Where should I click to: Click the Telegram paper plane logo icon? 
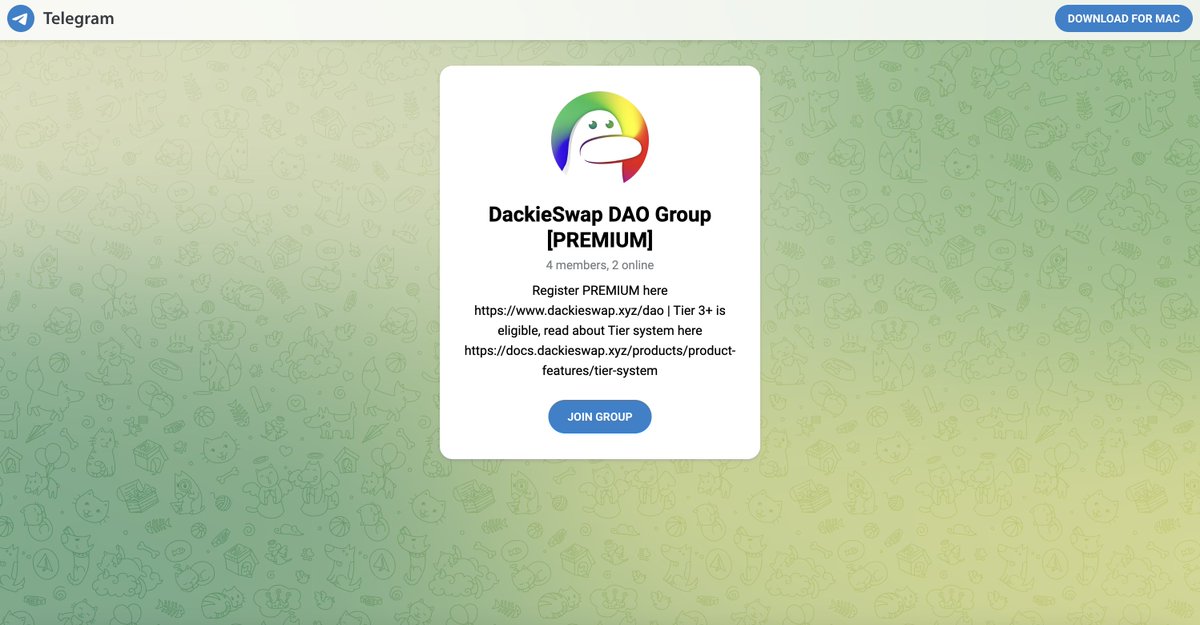[x=20, y=19]
